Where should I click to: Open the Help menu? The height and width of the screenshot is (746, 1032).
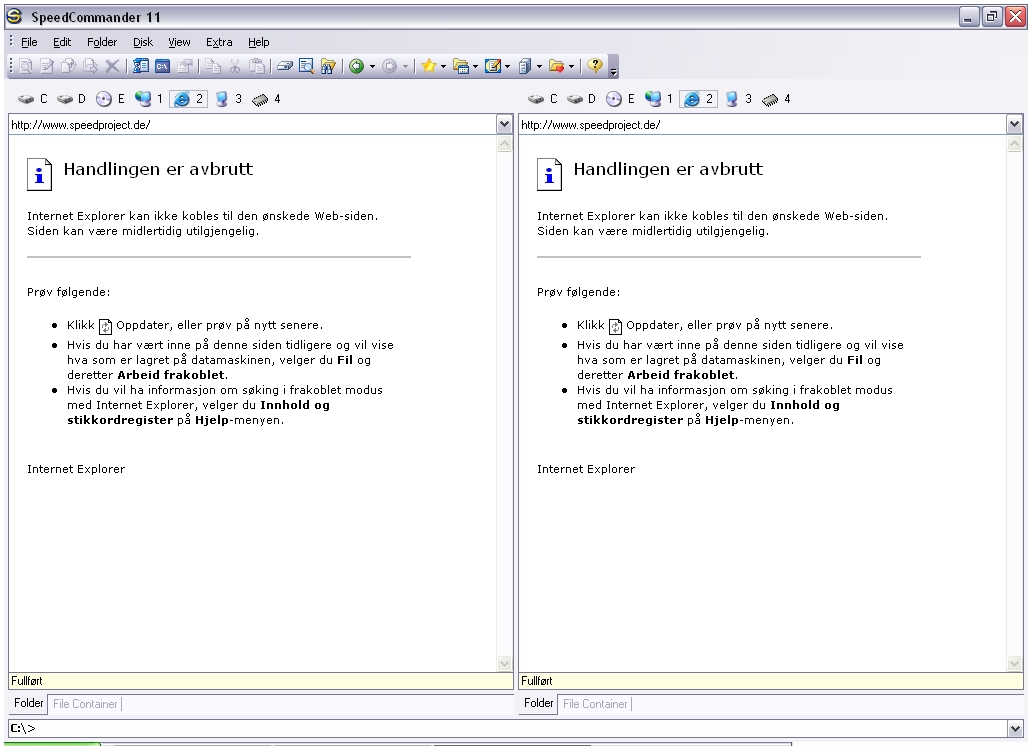tap(259, 42)
